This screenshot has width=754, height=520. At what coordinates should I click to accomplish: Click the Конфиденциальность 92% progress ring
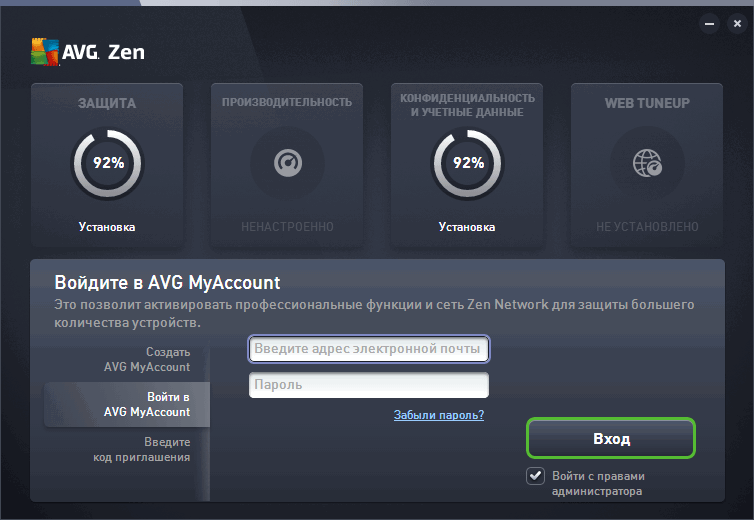(467, 163)
